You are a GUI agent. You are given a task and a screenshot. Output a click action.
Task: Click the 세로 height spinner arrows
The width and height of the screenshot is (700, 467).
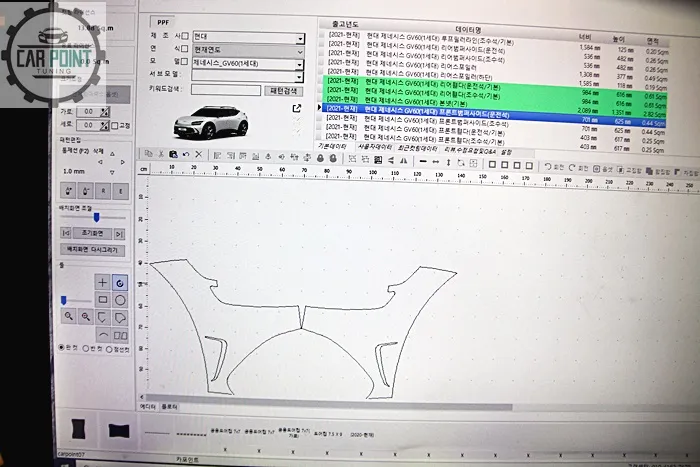pos(104,125)
